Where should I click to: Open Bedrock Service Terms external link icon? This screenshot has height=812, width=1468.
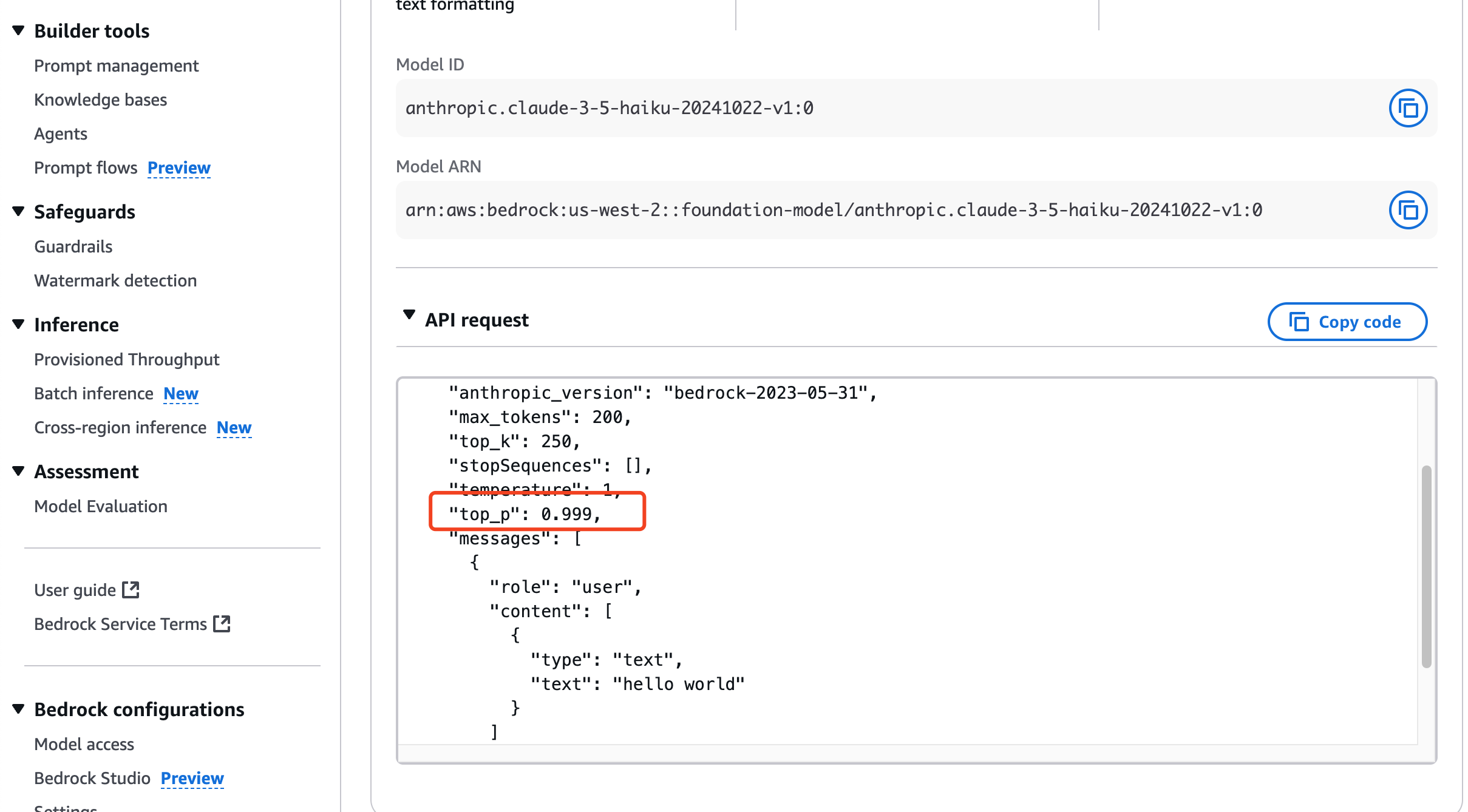222,623
